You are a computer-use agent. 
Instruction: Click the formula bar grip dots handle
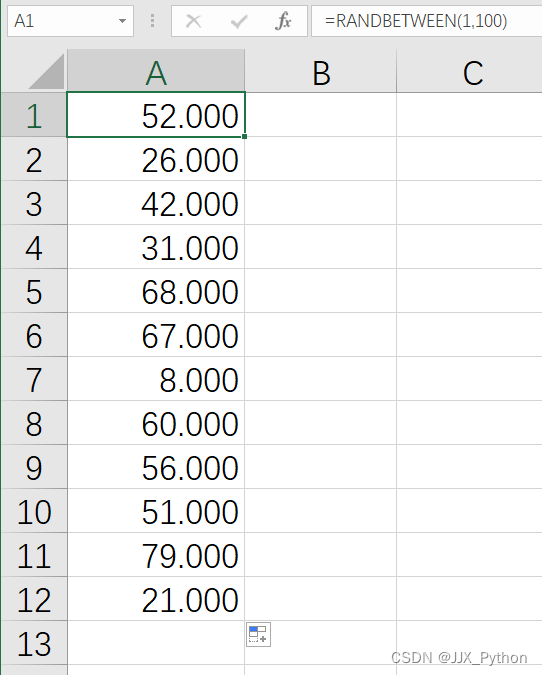coord(152,21)
